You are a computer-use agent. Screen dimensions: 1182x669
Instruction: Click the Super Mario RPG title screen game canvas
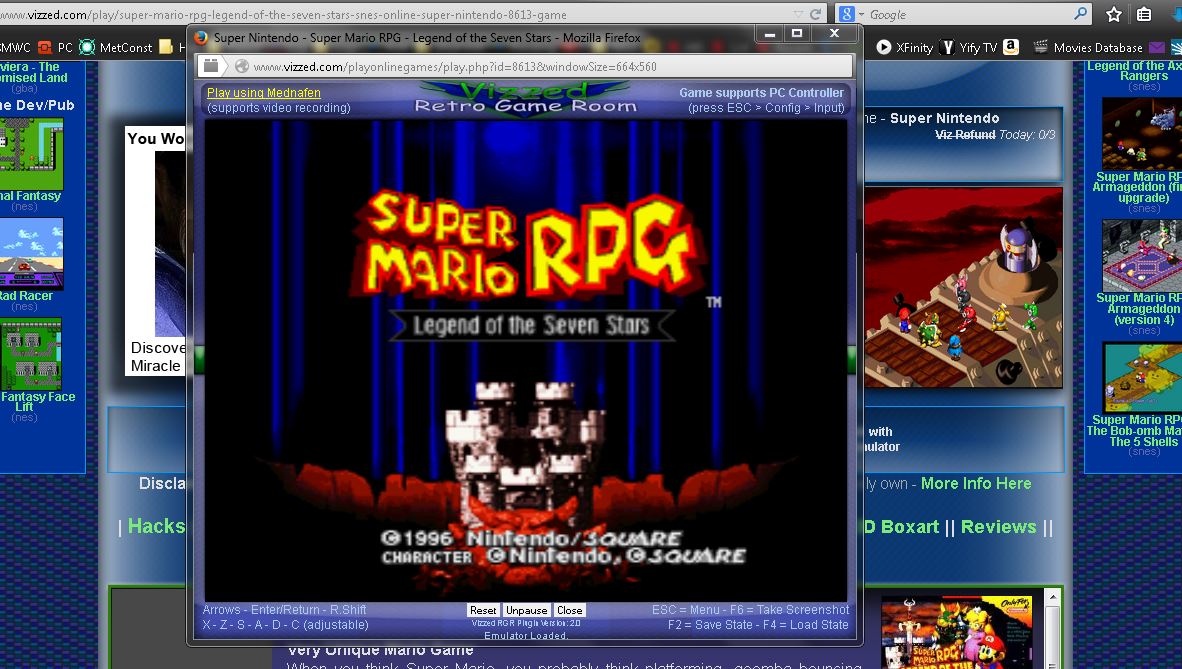tap(525, 360)
